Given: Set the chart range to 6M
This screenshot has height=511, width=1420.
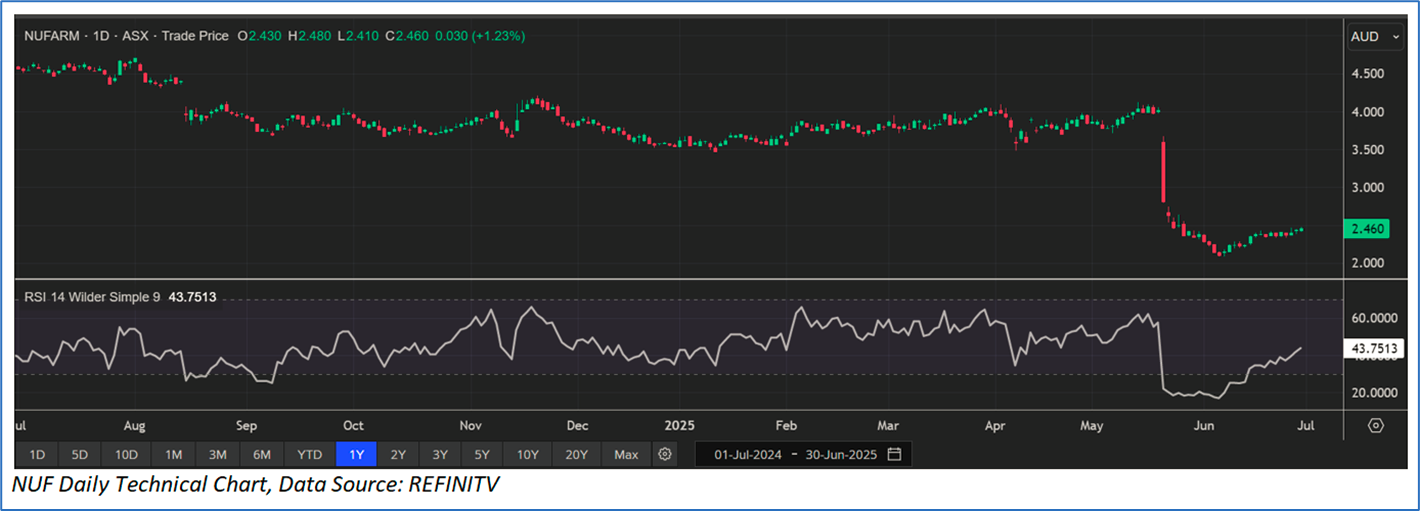Looking at the screenshot, I should [262, 455].
